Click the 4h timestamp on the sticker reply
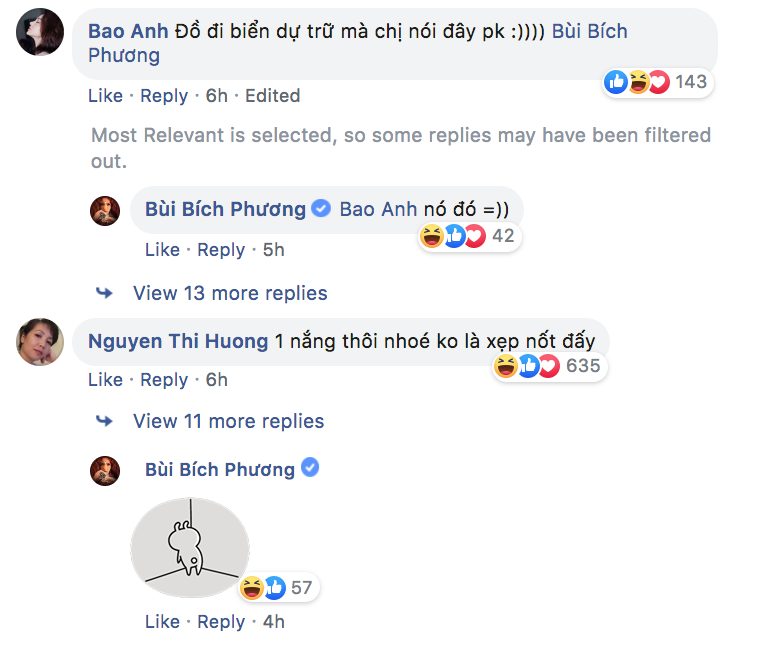Screen dimensions: 764x648 coord(273,622)
